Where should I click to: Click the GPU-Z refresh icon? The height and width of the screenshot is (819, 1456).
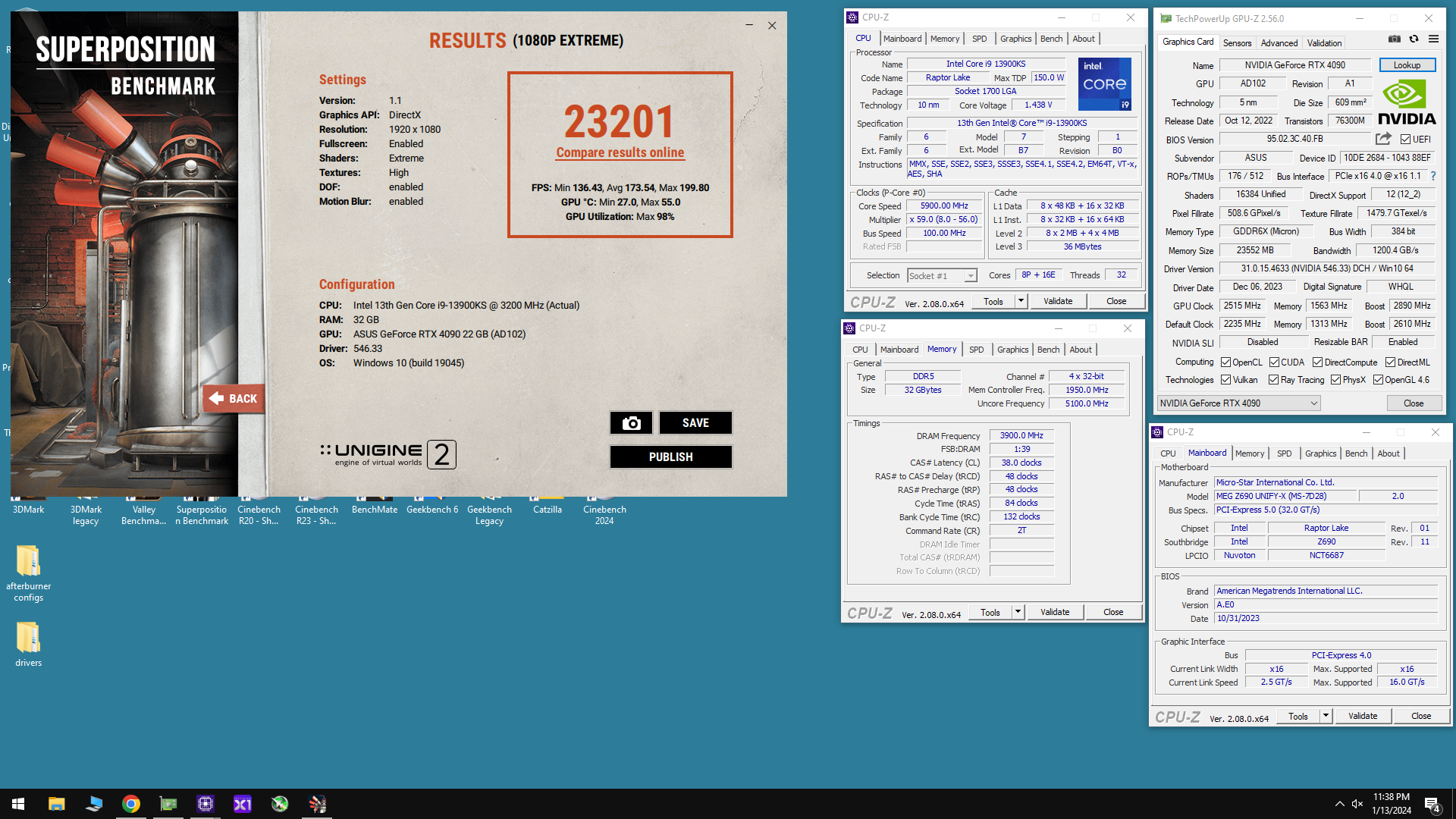click(1414, 39)
